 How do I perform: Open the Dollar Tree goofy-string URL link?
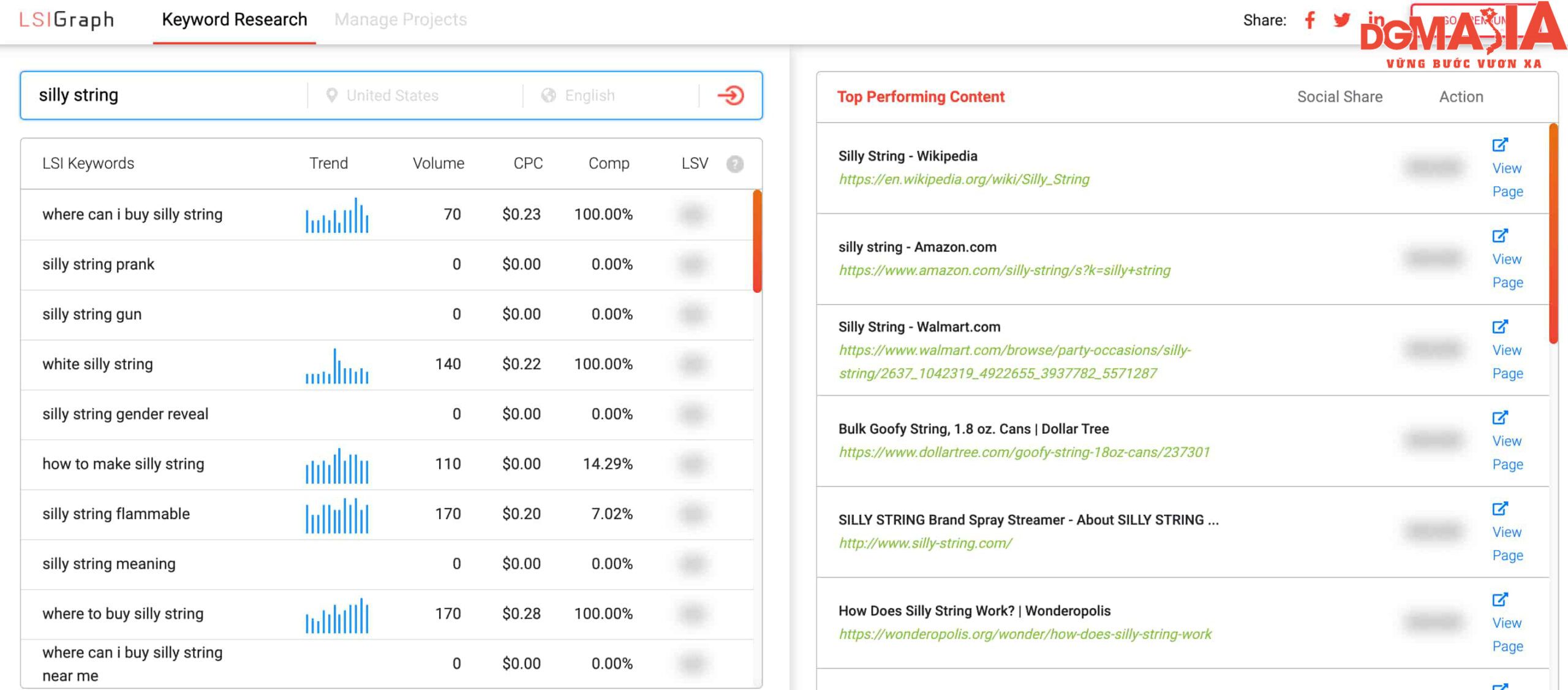pos(1024,452)
